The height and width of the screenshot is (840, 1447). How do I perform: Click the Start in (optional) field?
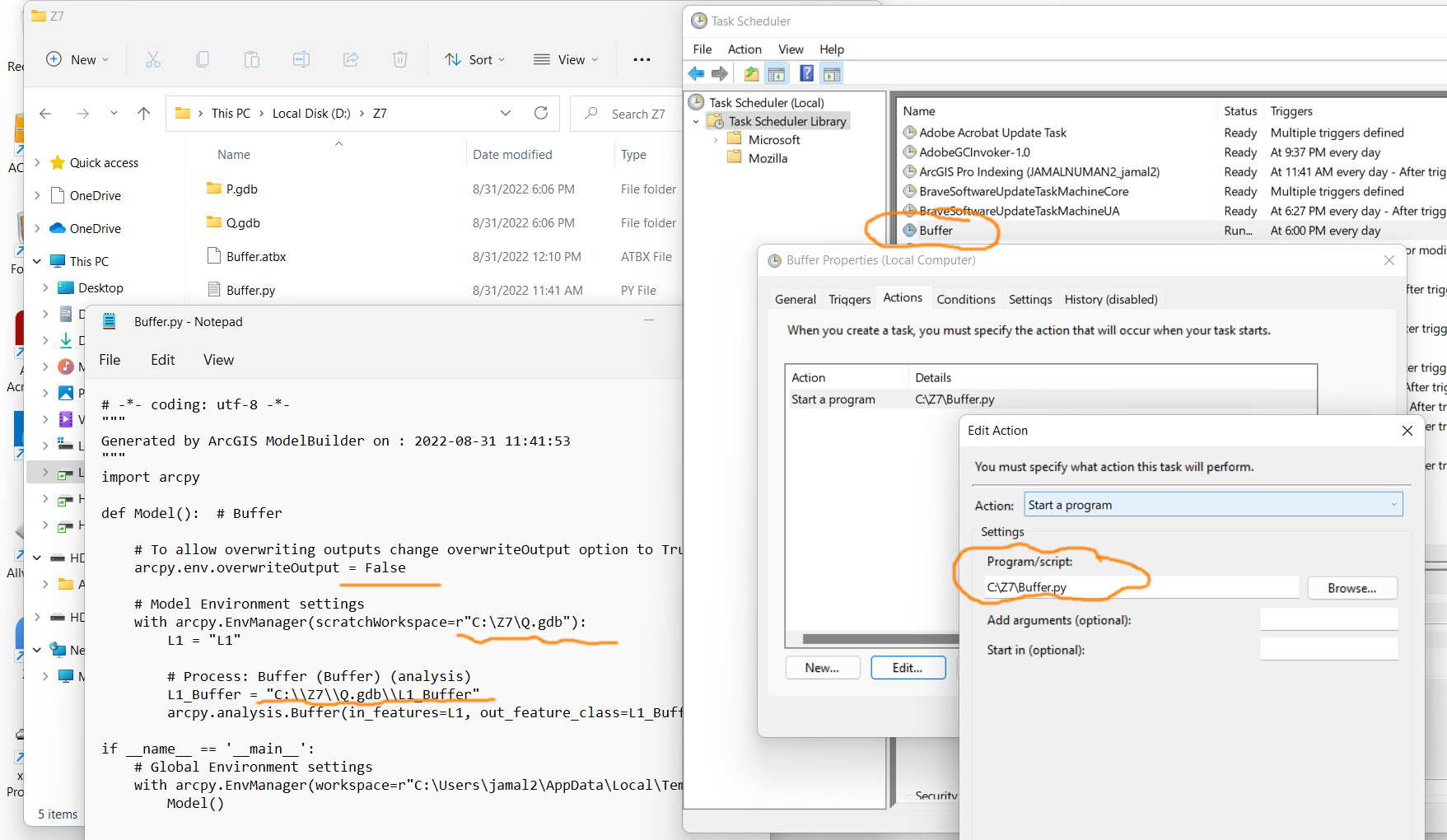pyautogui.click(x=1329, y=649)
